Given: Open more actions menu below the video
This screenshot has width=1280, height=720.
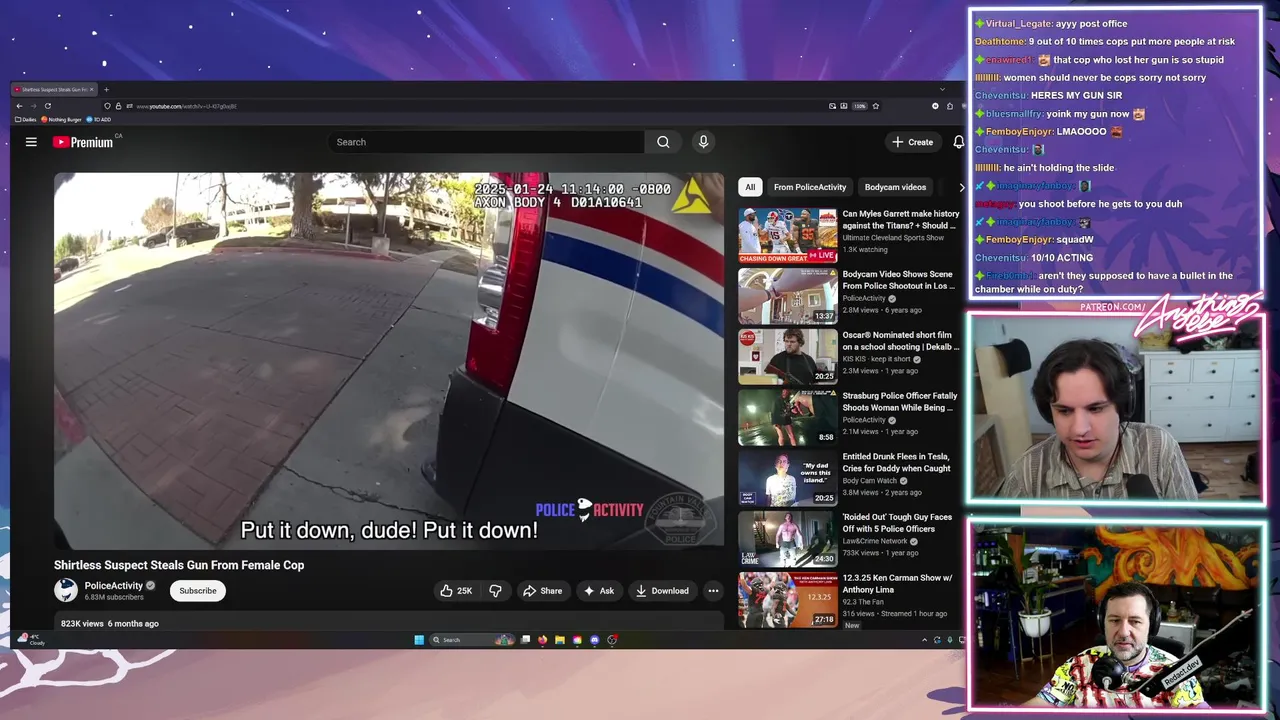Looking at the screenshot, I should (x=713, y=591).
